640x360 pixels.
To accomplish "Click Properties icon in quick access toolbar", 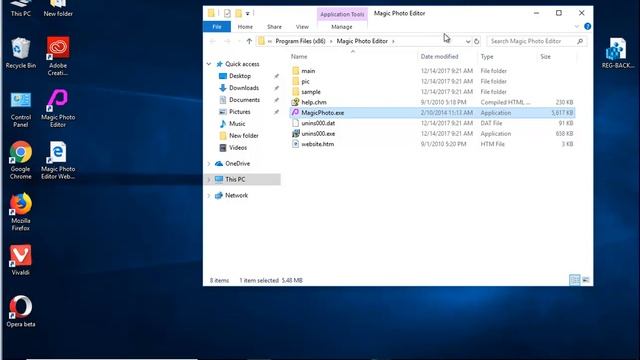I will tap(227, 13).
